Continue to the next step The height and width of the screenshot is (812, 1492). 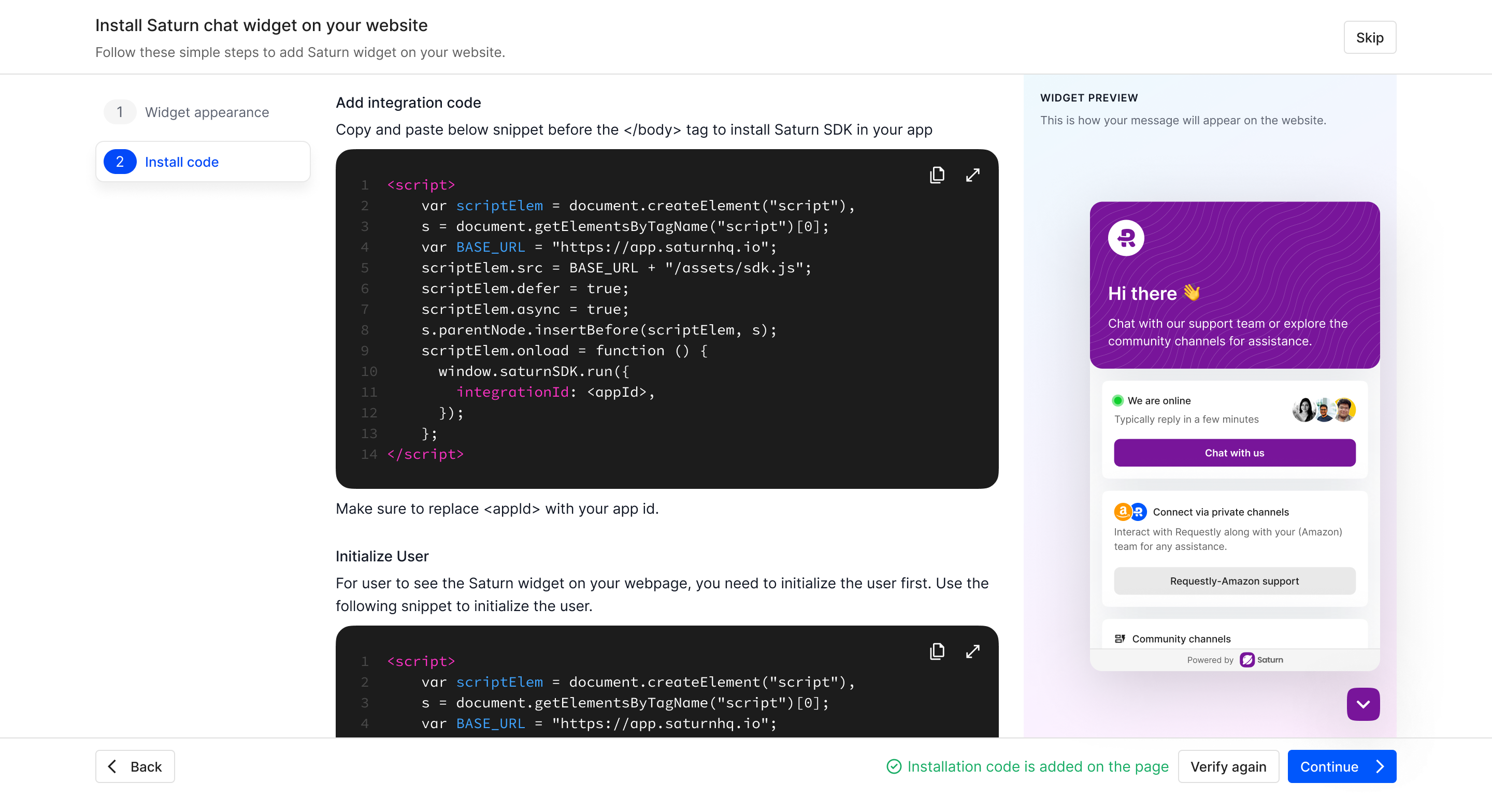[1341, 767]
